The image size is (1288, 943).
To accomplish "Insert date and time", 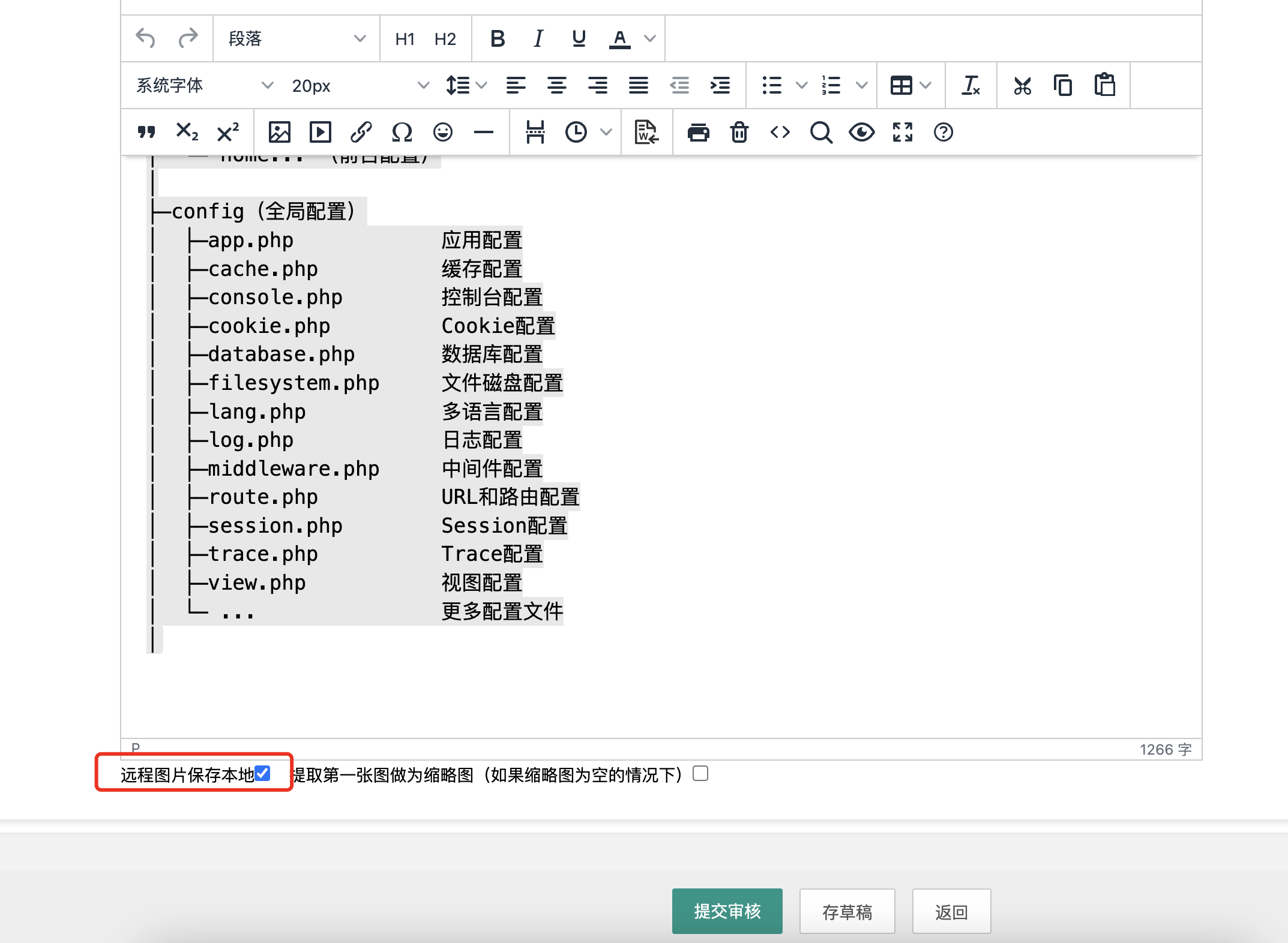I will 576,132.
